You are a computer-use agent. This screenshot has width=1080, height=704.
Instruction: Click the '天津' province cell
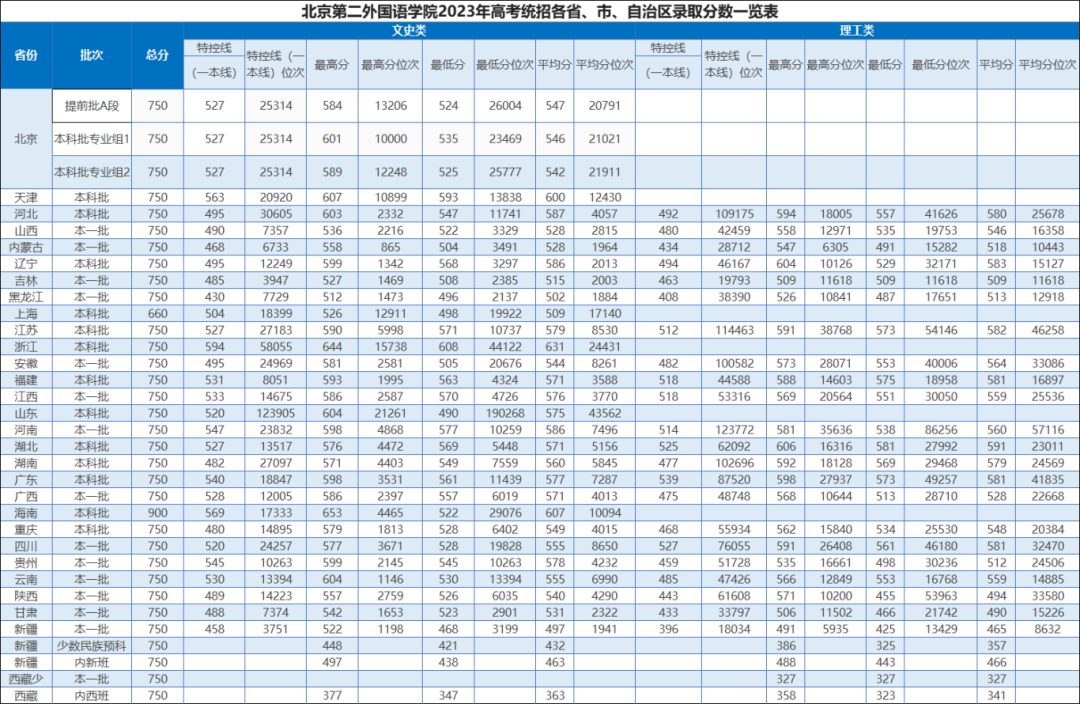pos(26,197)
